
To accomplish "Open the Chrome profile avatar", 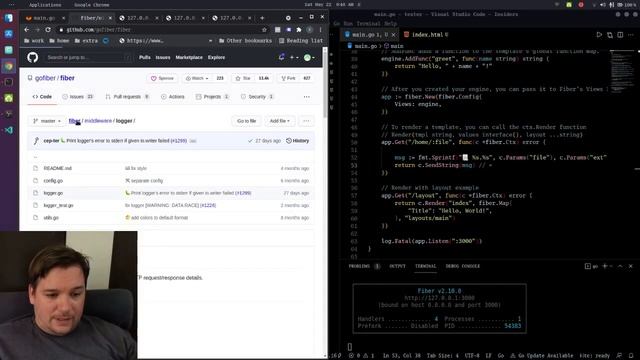I will 310,30.
